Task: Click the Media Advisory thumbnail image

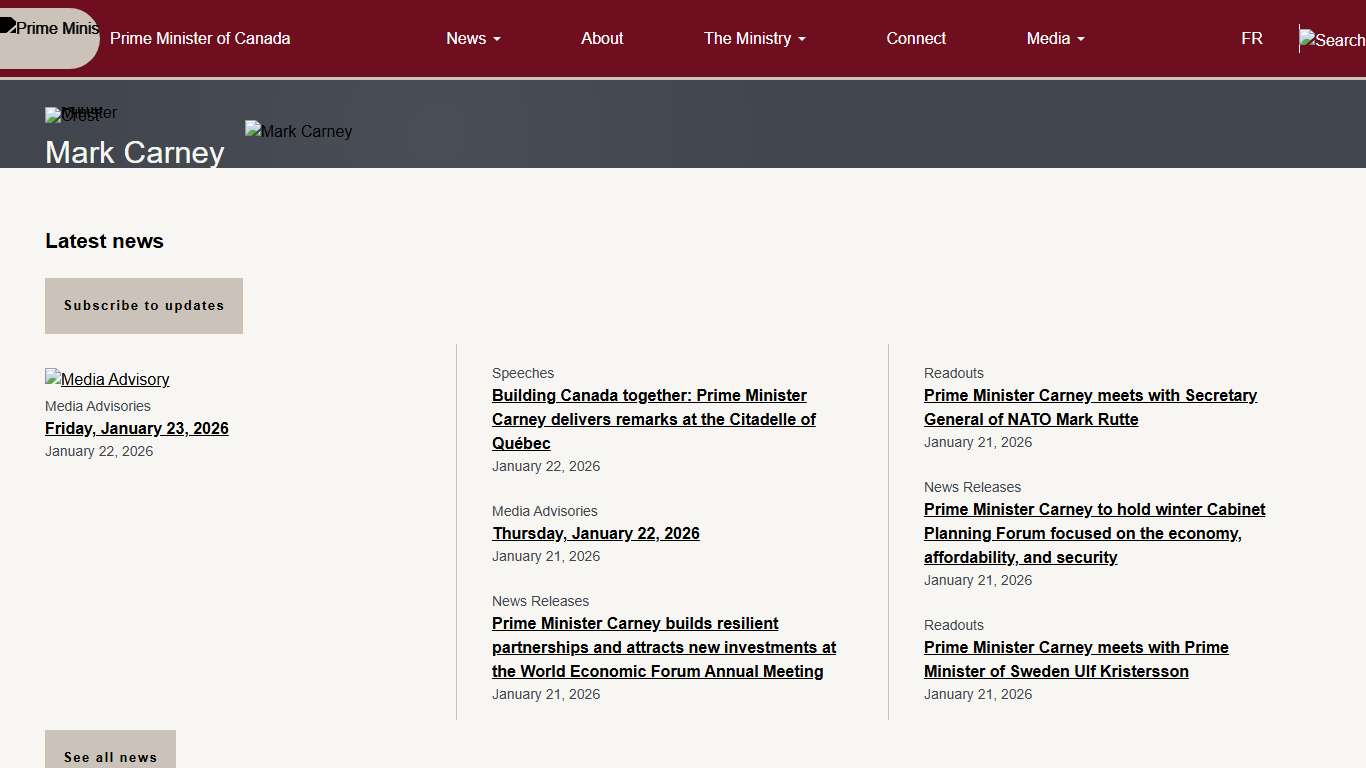Action: coord(107,379)
